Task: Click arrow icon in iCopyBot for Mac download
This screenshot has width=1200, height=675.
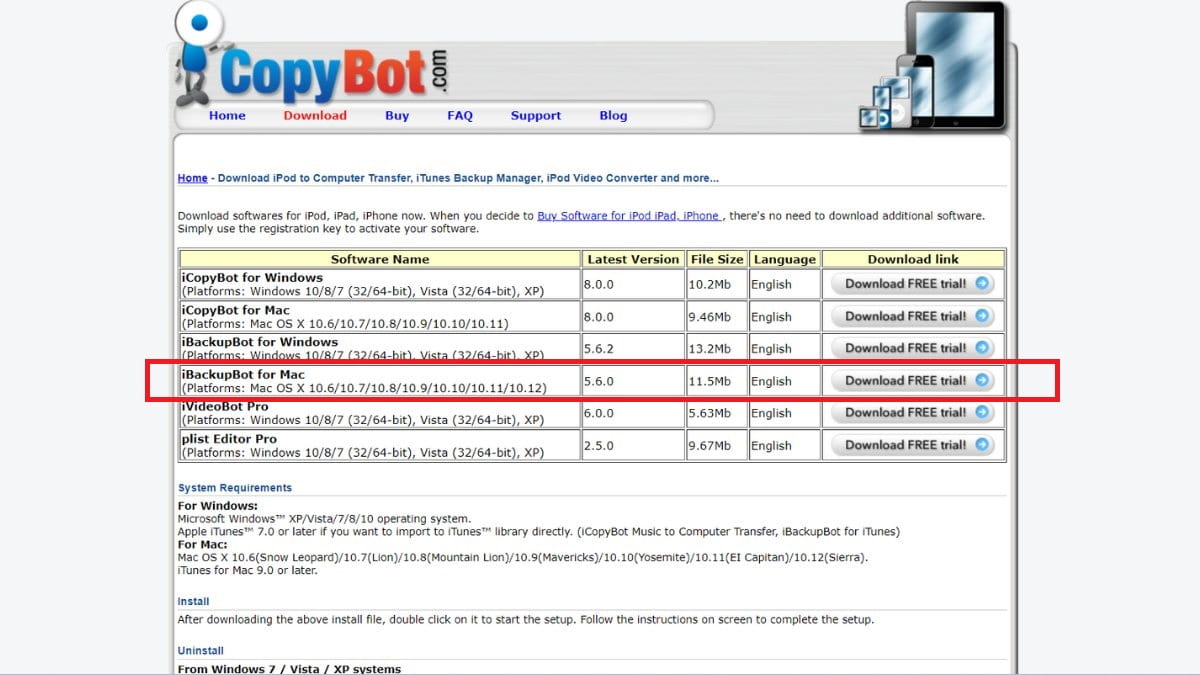Action: [x=982, y=316]
